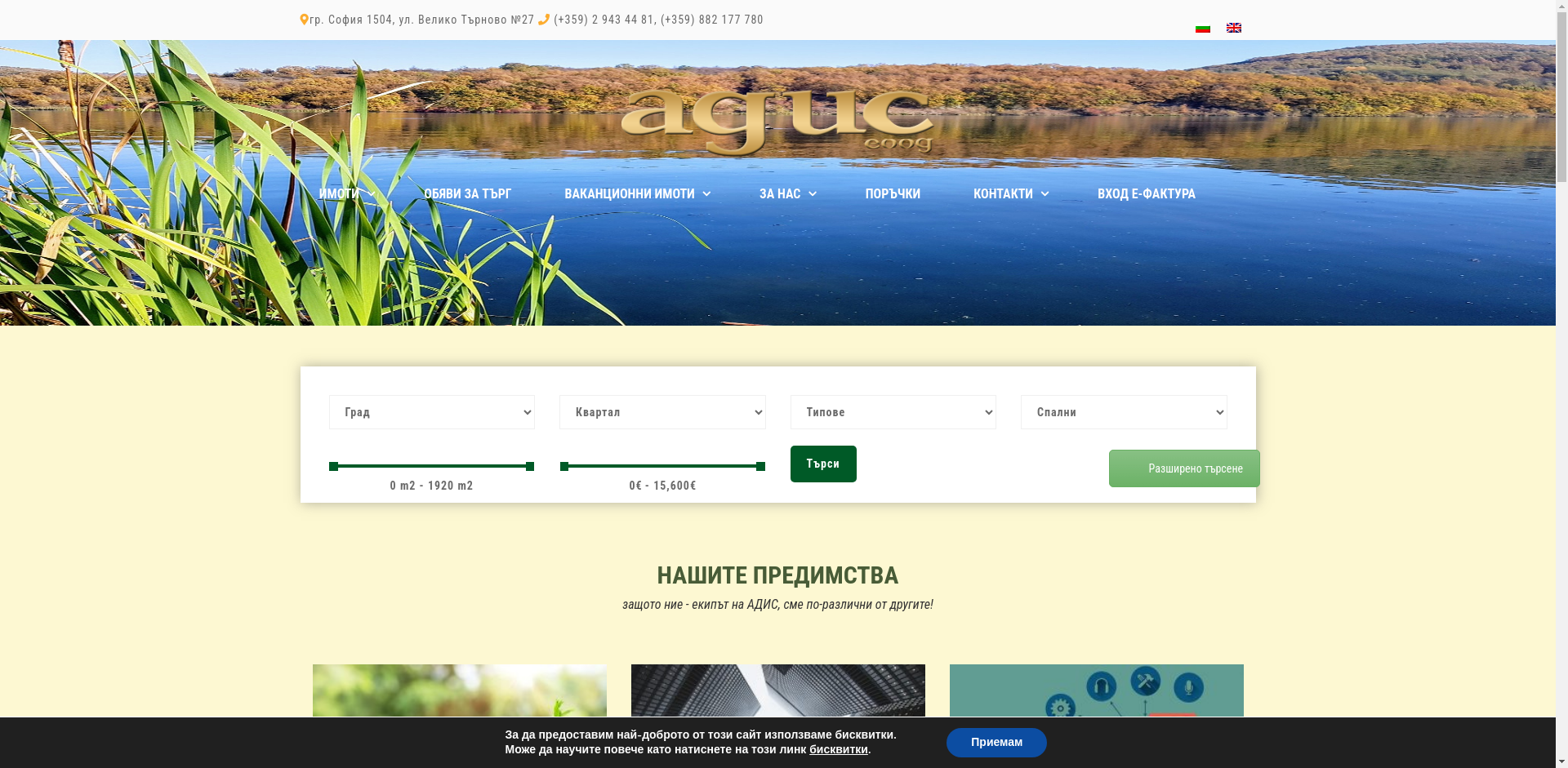The height and width of the screenshot is (768, 1568).
Task: Open the Спални dropdown
Action: (1124, 412)
